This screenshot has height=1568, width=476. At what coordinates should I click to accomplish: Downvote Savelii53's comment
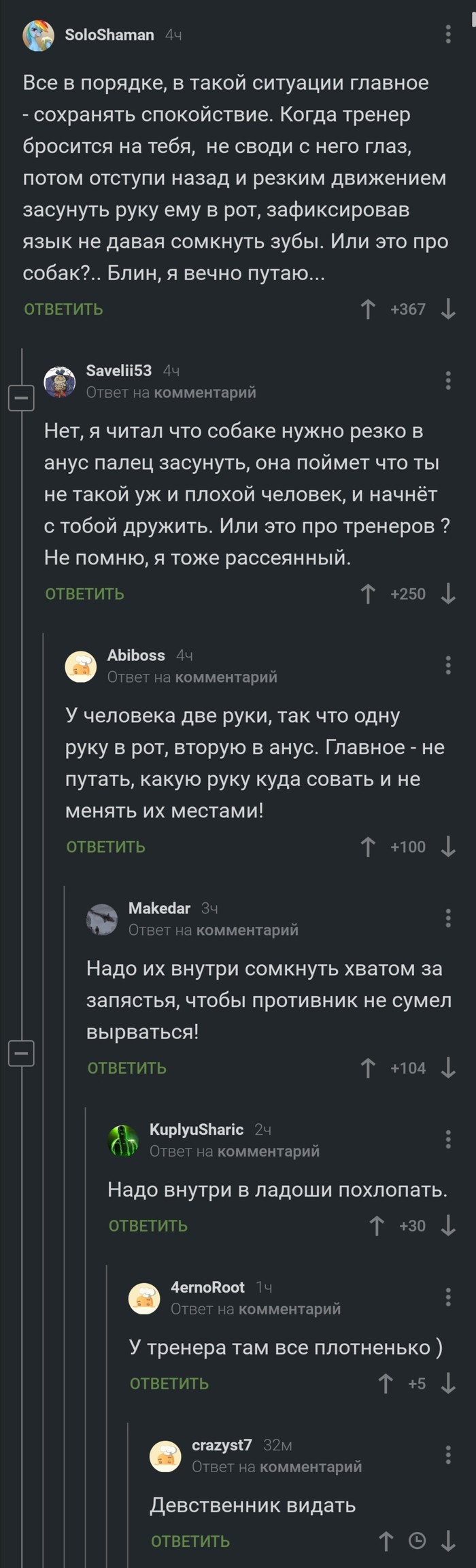tap(447, 593)
